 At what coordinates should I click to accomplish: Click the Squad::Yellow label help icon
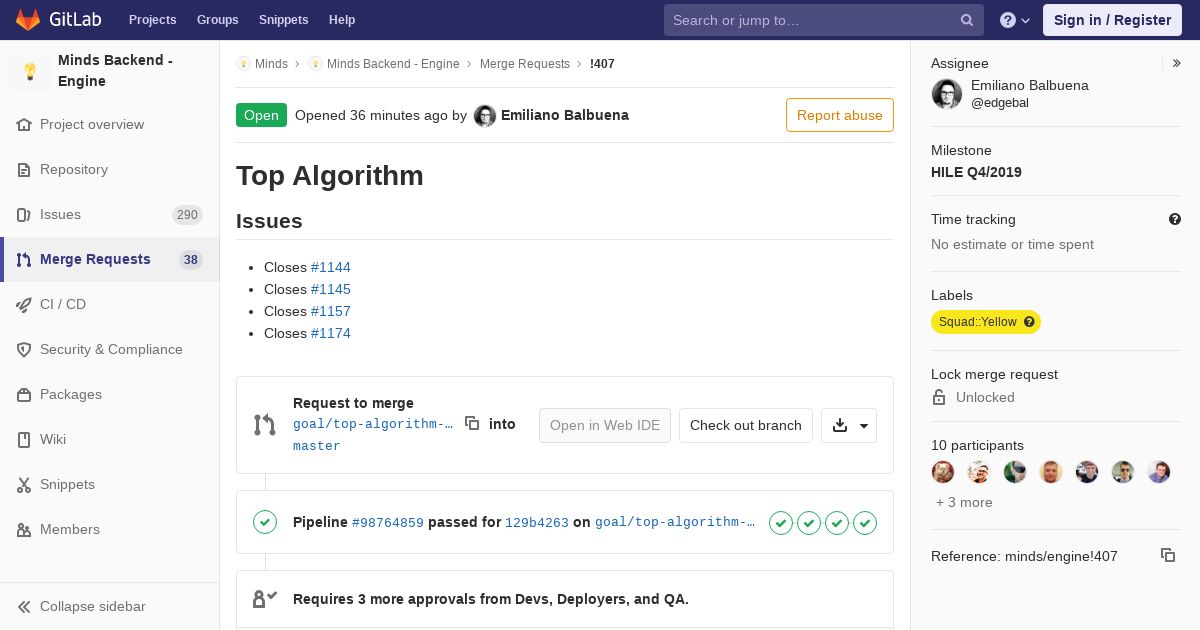[x=1029, y=322]
